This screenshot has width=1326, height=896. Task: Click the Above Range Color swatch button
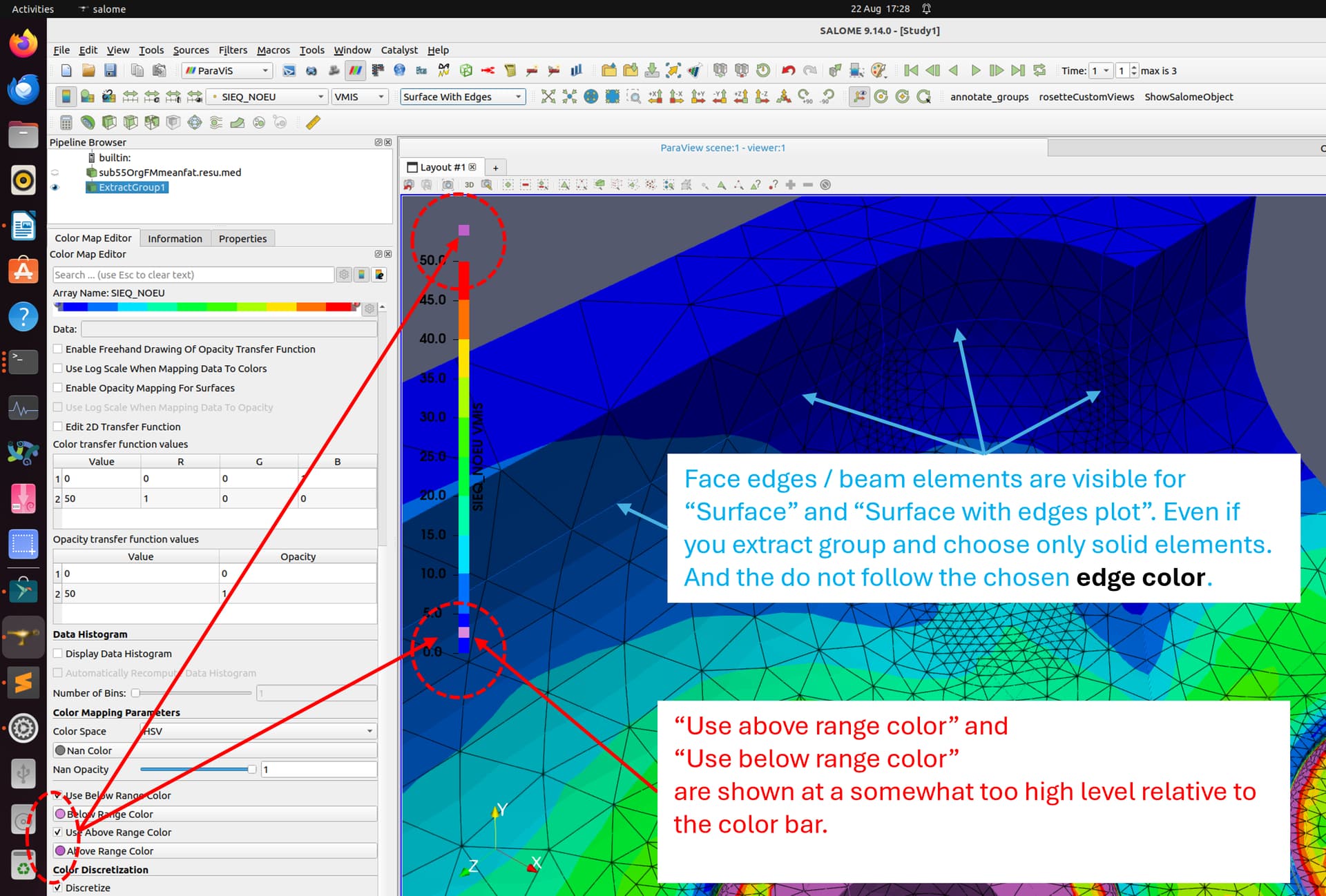pyautogui.click(x=215, y=851)
